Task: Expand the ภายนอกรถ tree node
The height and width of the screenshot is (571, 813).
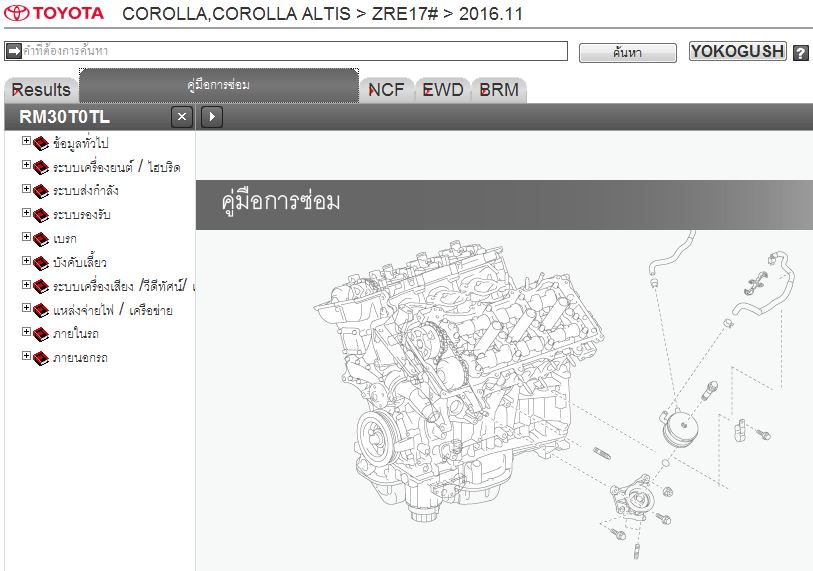Action: click(26, 355)
